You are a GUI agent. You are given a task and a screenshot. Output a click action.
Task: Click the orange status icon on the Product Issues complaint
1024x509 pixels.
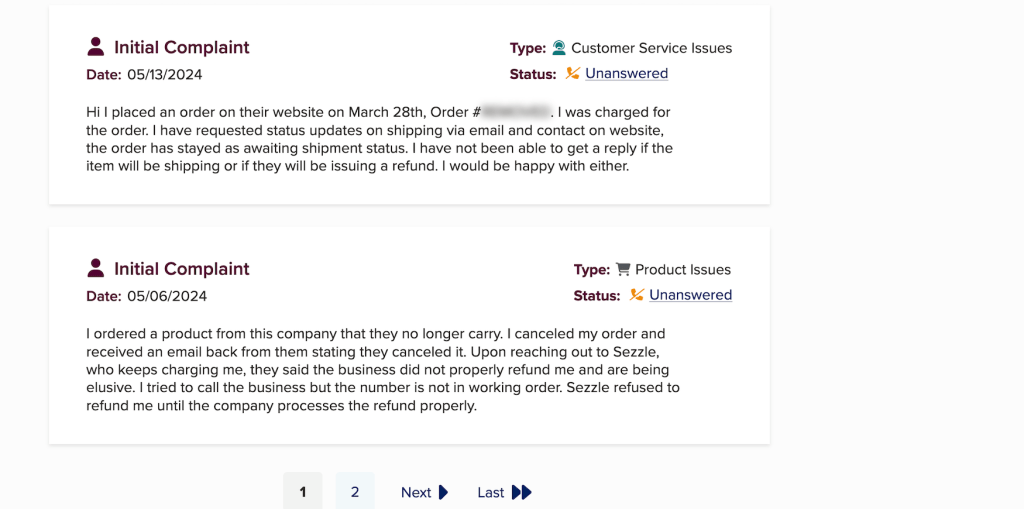(636, 295)
